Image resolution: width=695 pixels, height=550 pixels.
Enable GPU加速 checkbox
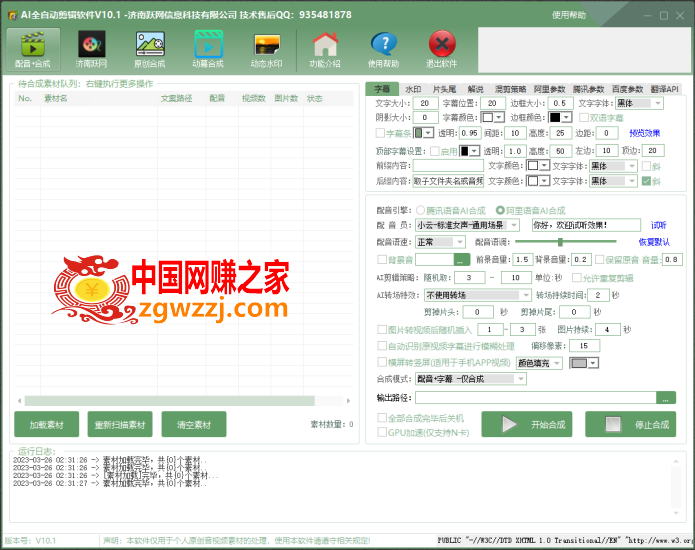(x=382, y=432)
